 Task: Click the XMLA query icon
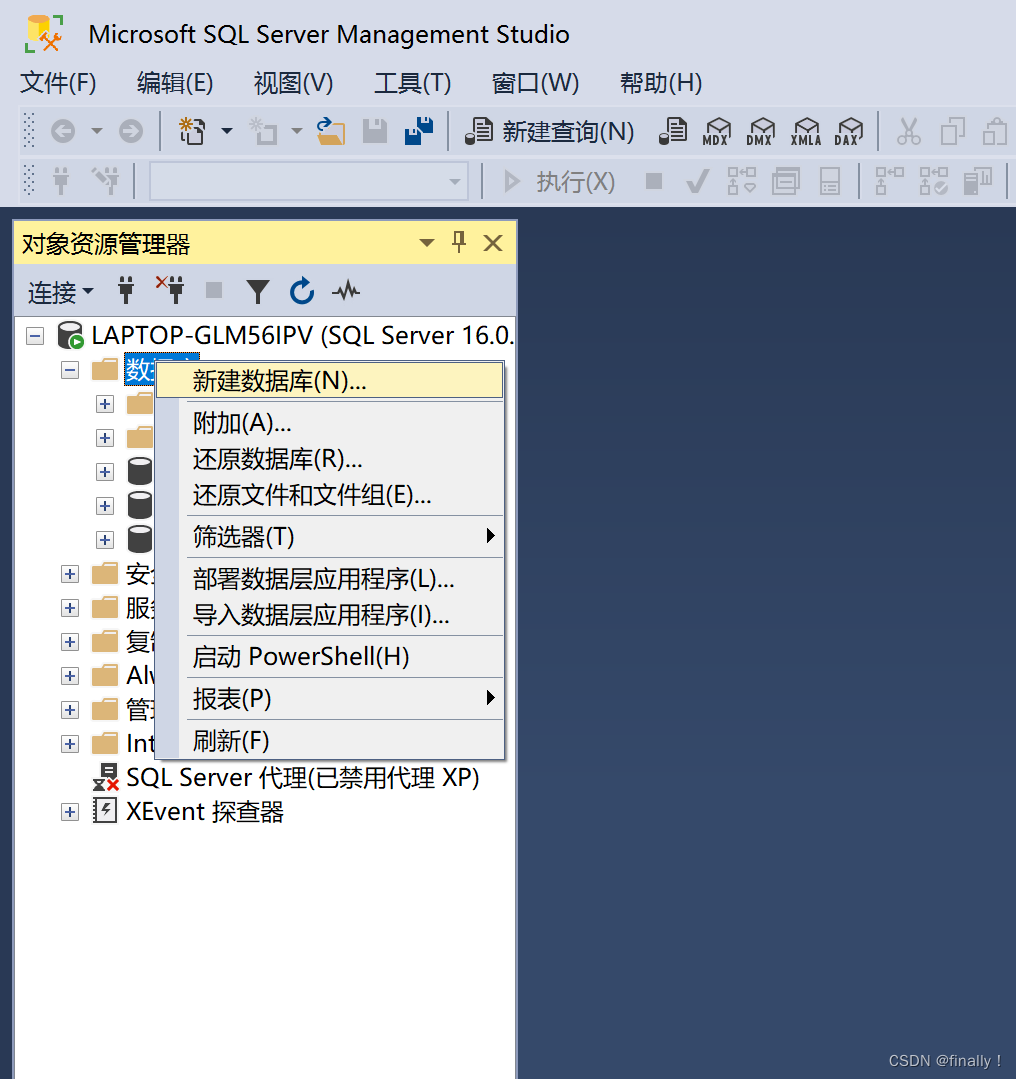(806, 131)
